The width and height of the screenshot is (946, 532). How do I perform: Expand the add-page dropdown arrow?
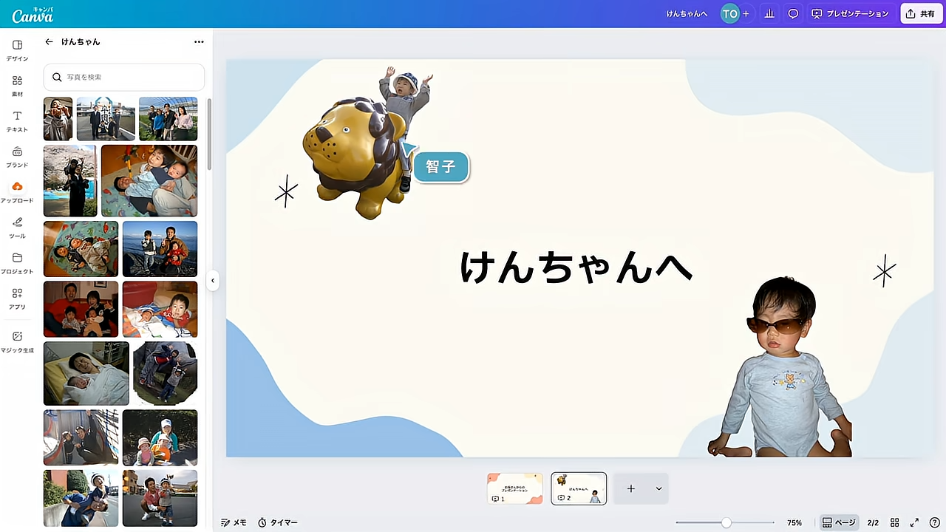658,489
